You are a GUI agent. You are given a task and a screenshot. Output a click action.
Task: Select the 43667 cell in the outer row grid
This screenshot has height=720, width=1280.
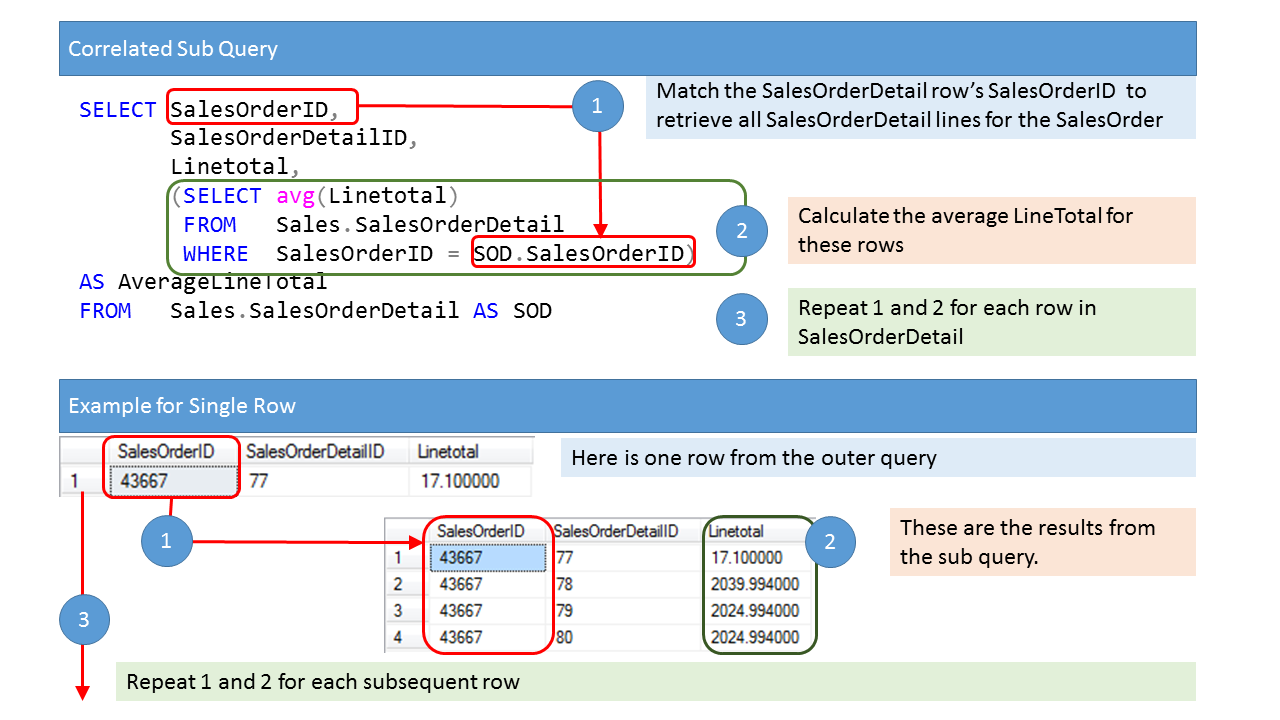point(174,481)
